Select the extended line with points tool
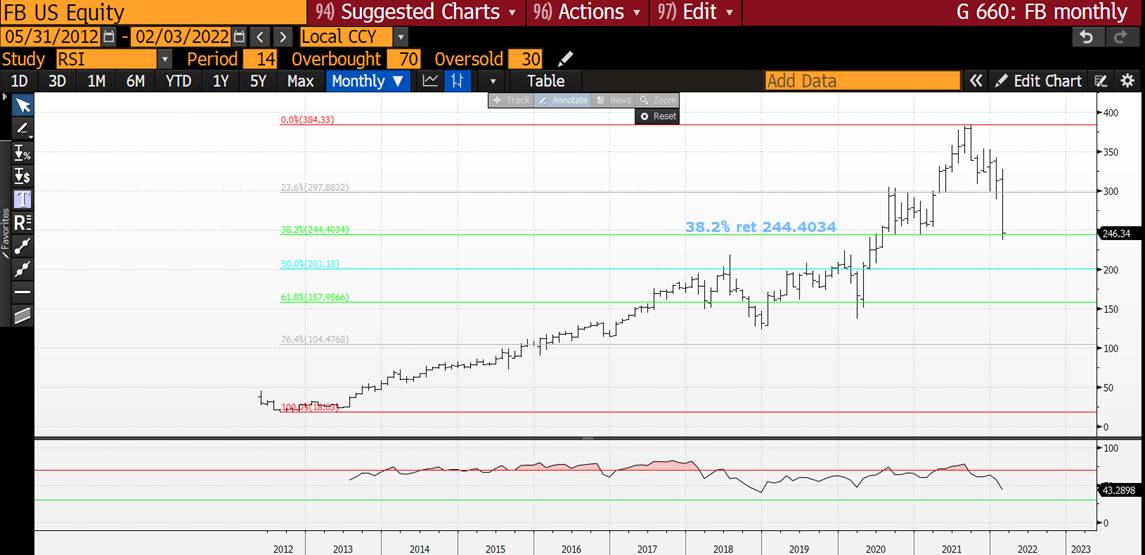1145x555 pixels. 23,269
